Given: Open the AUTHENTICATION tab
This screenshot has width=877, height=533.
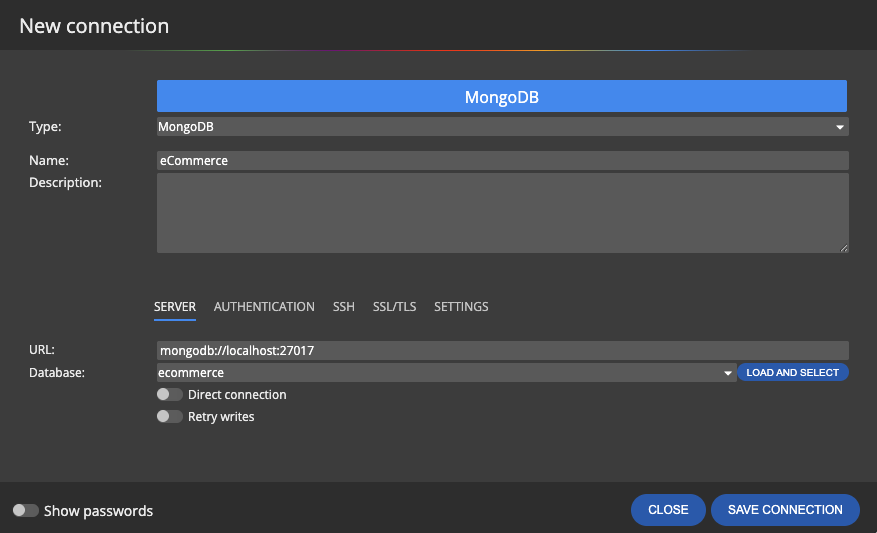Looking at the screenshot, I should 264,306.
